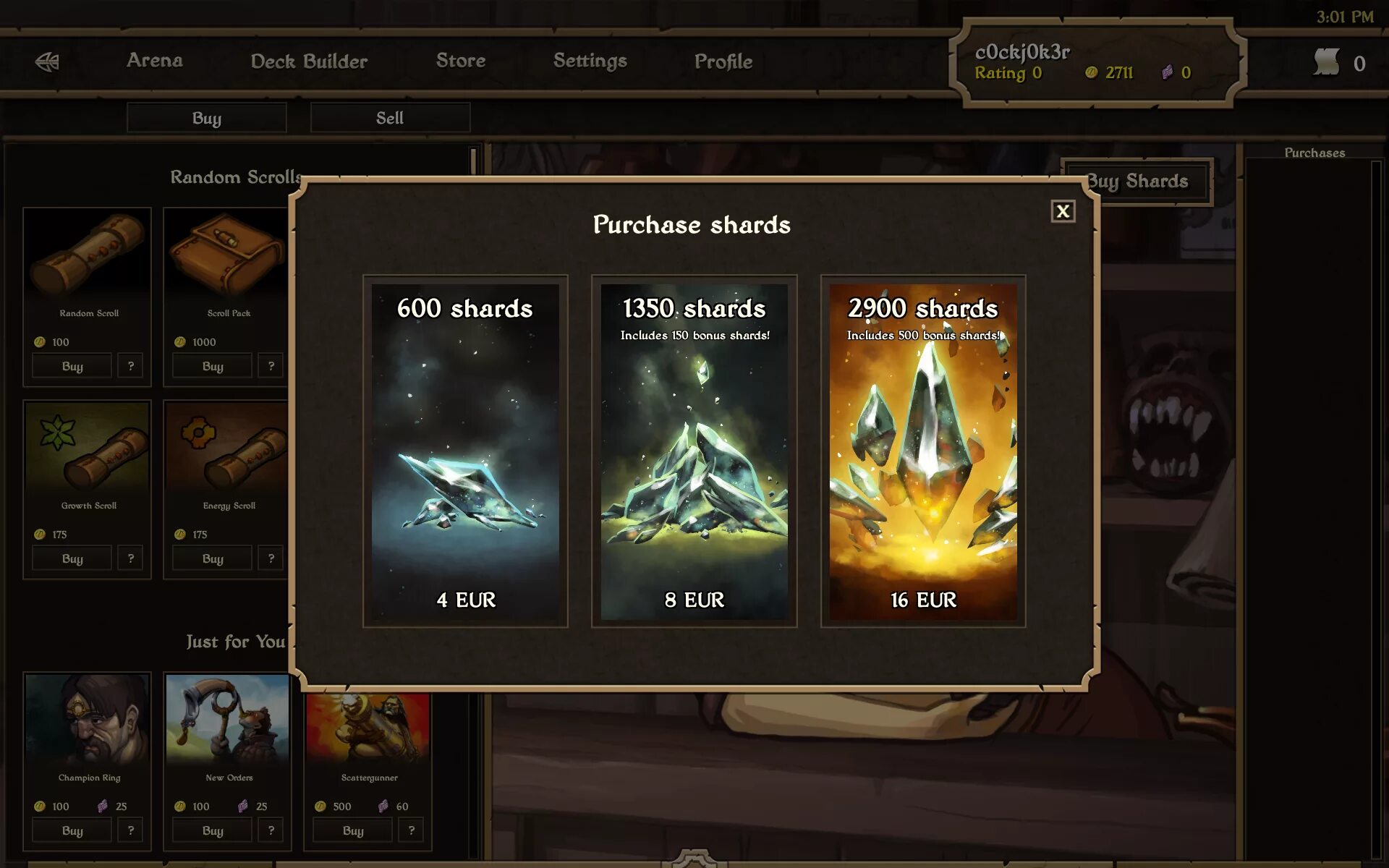Go to the Deck Builder section
This screenshot has width=1389, height=868.
tap(309, 61)
